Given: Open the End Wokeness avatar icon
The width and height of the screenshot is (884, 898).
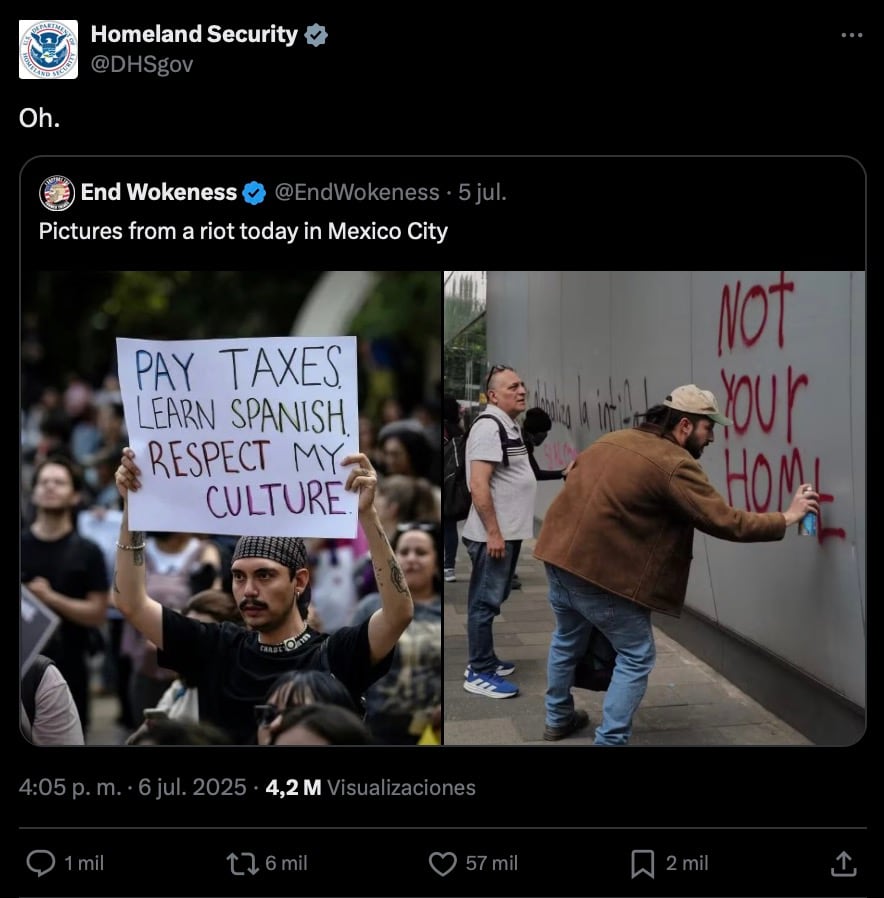Looking at the screenshot, I should tap(57, 192).
